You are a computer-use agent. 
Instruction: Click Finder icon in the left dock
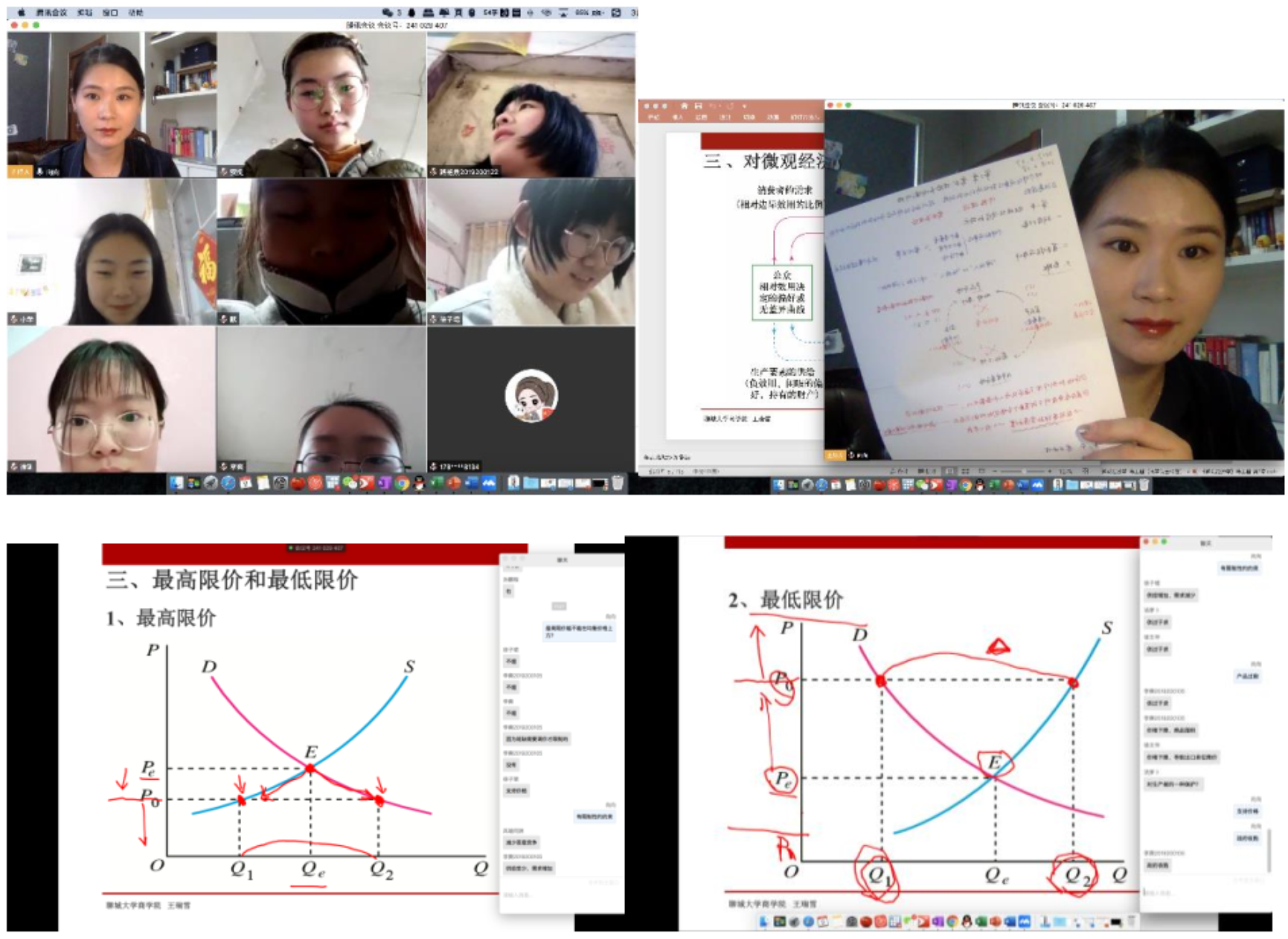176,484
